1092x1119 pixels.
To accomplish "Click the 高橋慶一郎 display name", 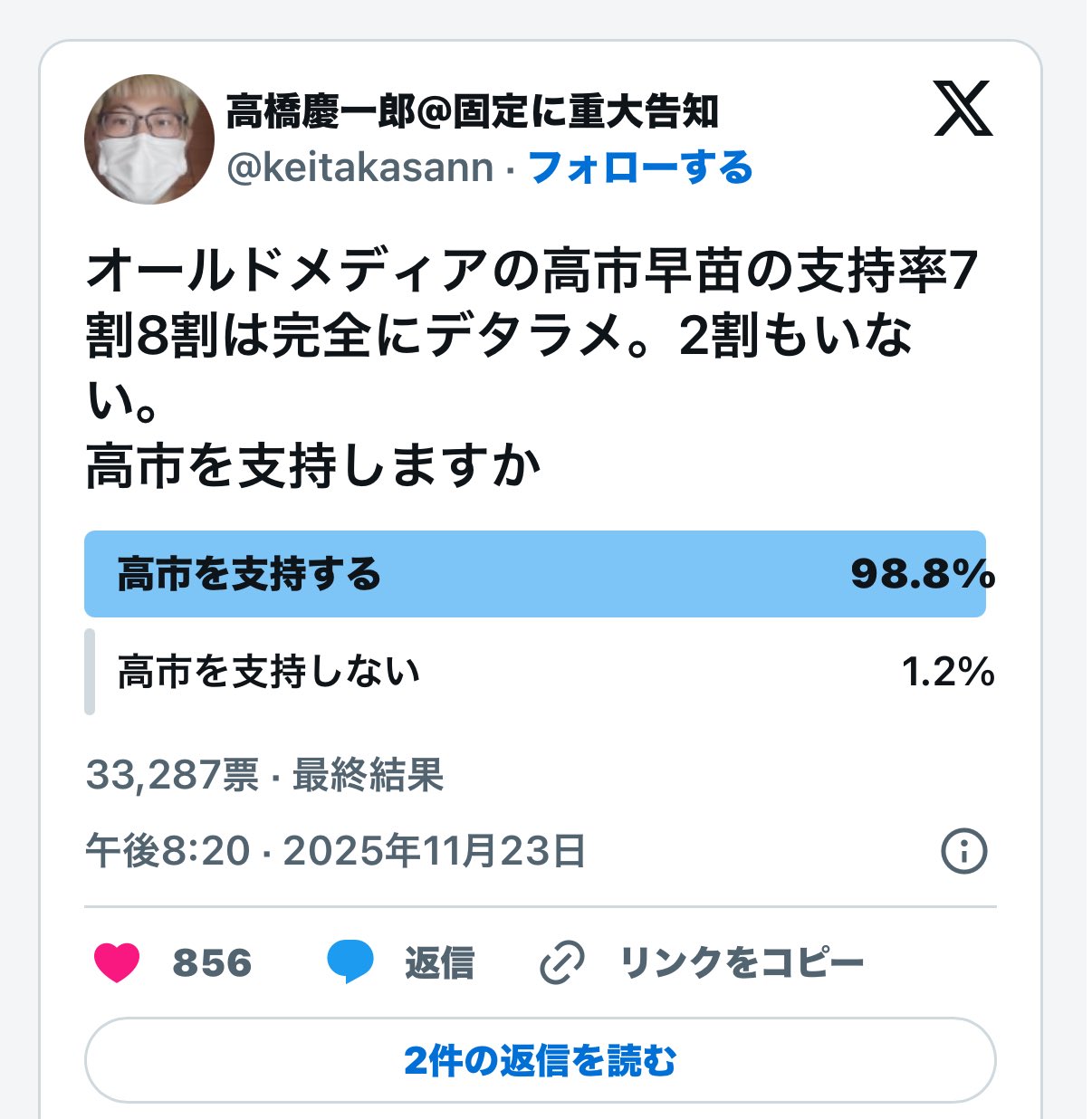I will (x=471, y=111).
